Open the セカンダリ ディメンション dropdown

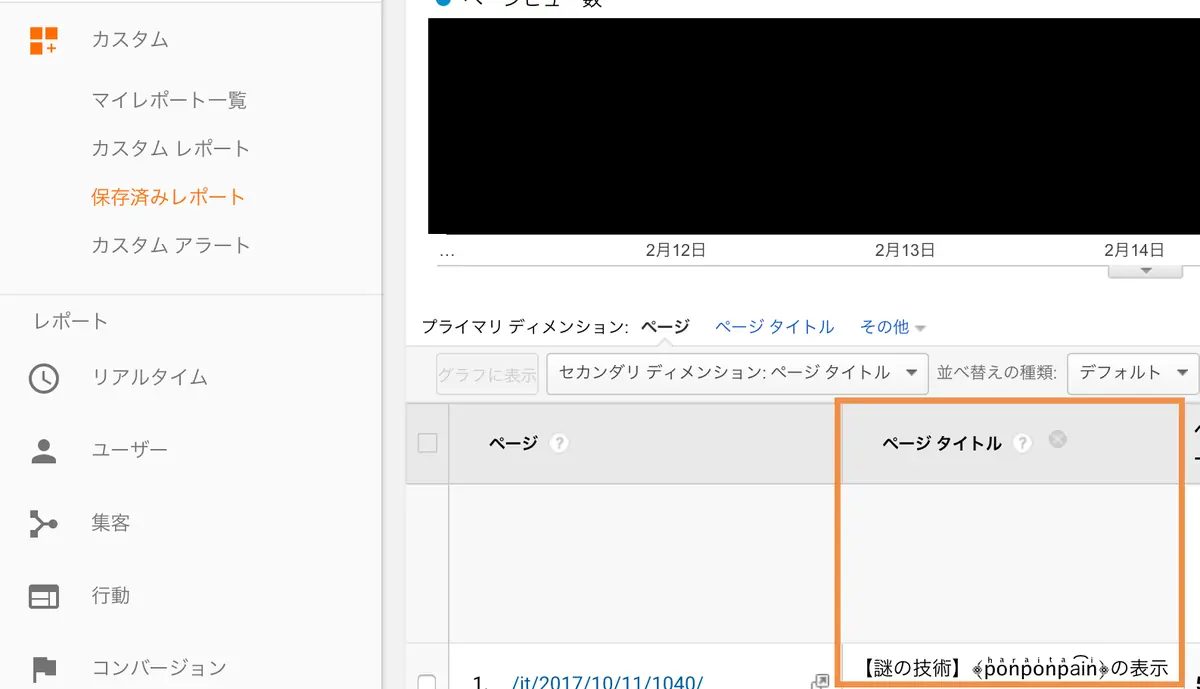[x=738, y=373]
